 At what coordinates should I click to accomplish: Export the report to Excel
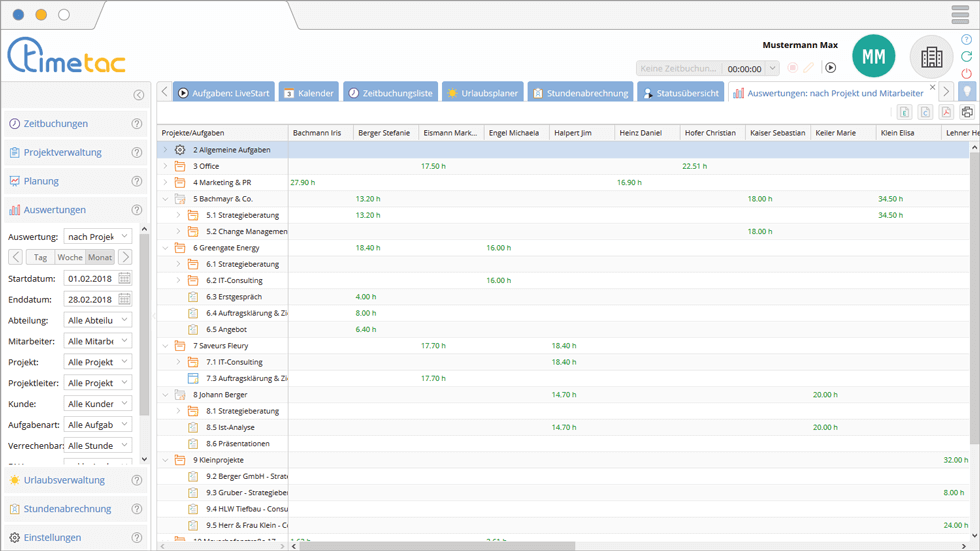click(904, 112)
